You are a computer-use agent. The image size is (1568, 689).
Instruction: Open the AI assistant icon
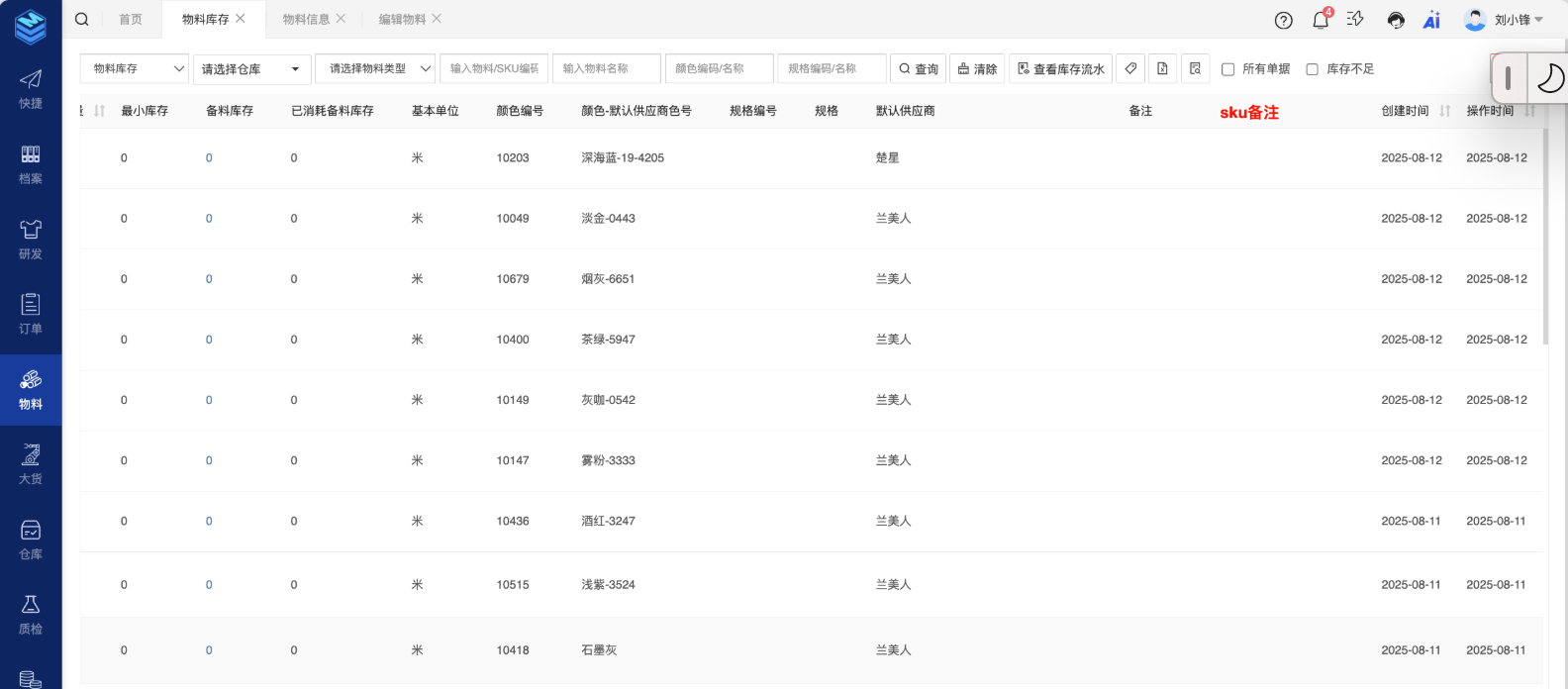click(x=1431, y=20)
